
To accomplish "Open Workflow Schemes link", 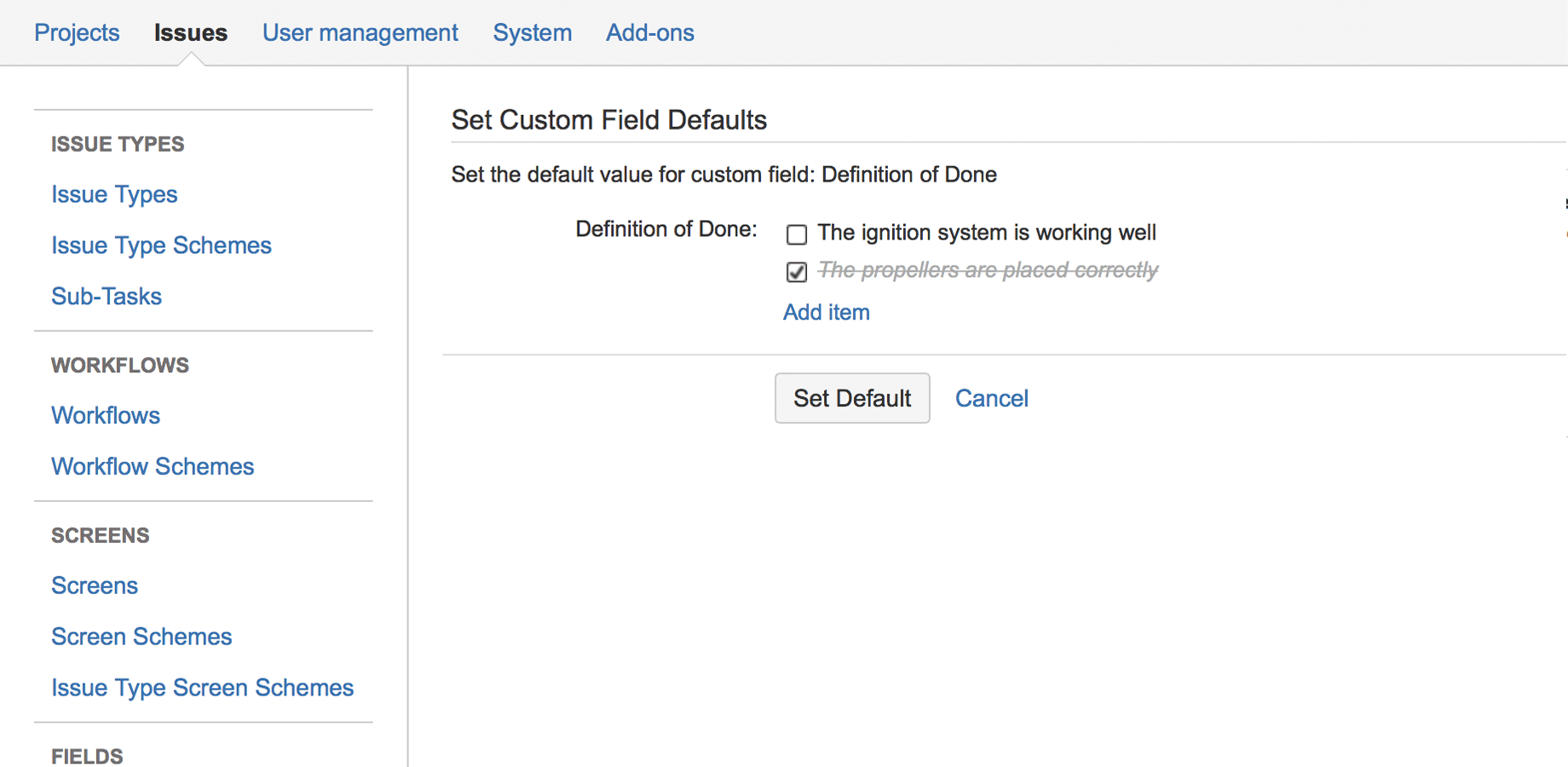I will [x=153, y=466].
